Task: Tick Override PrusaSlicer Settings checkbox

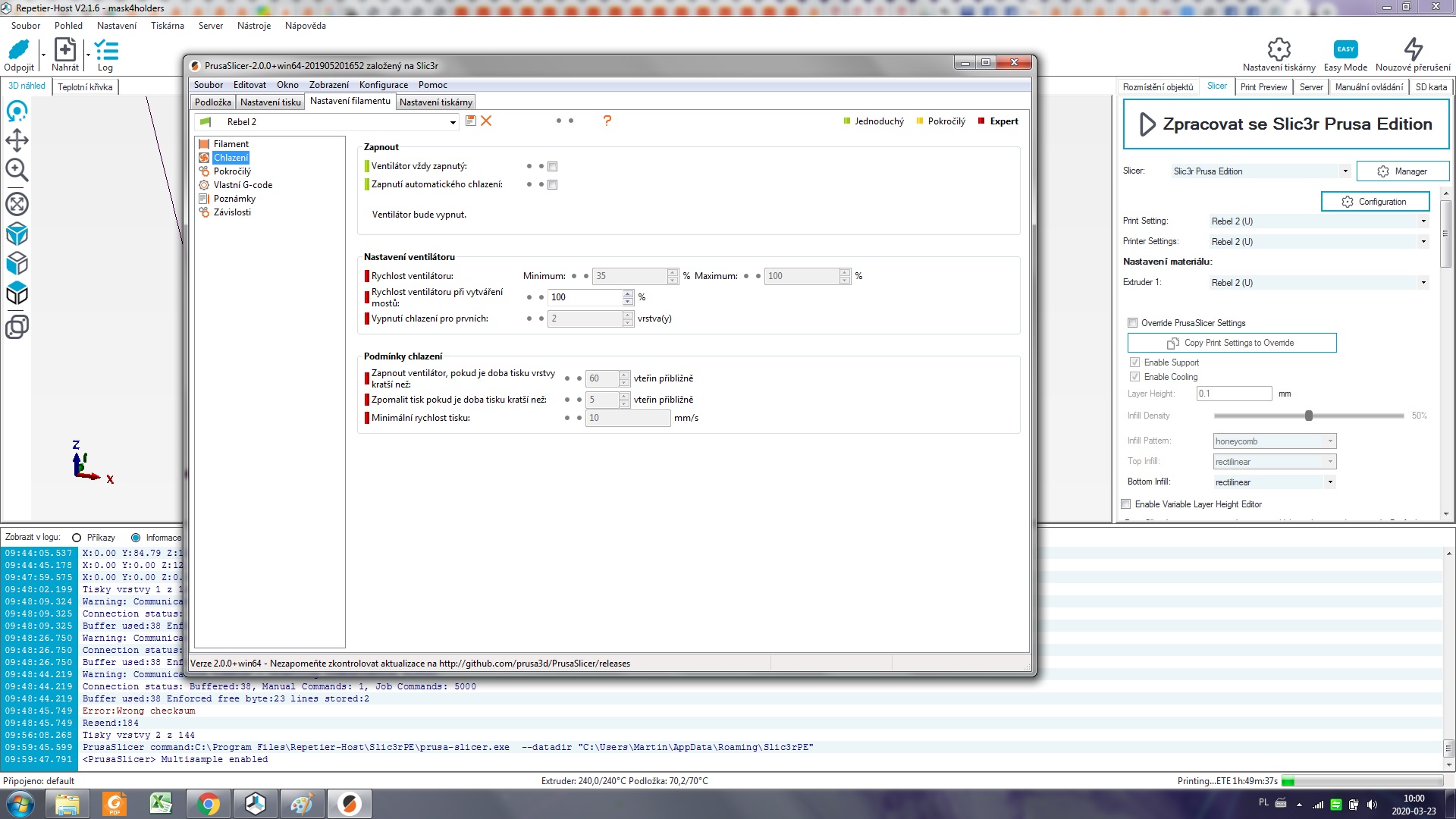Action: [1132, 322]
